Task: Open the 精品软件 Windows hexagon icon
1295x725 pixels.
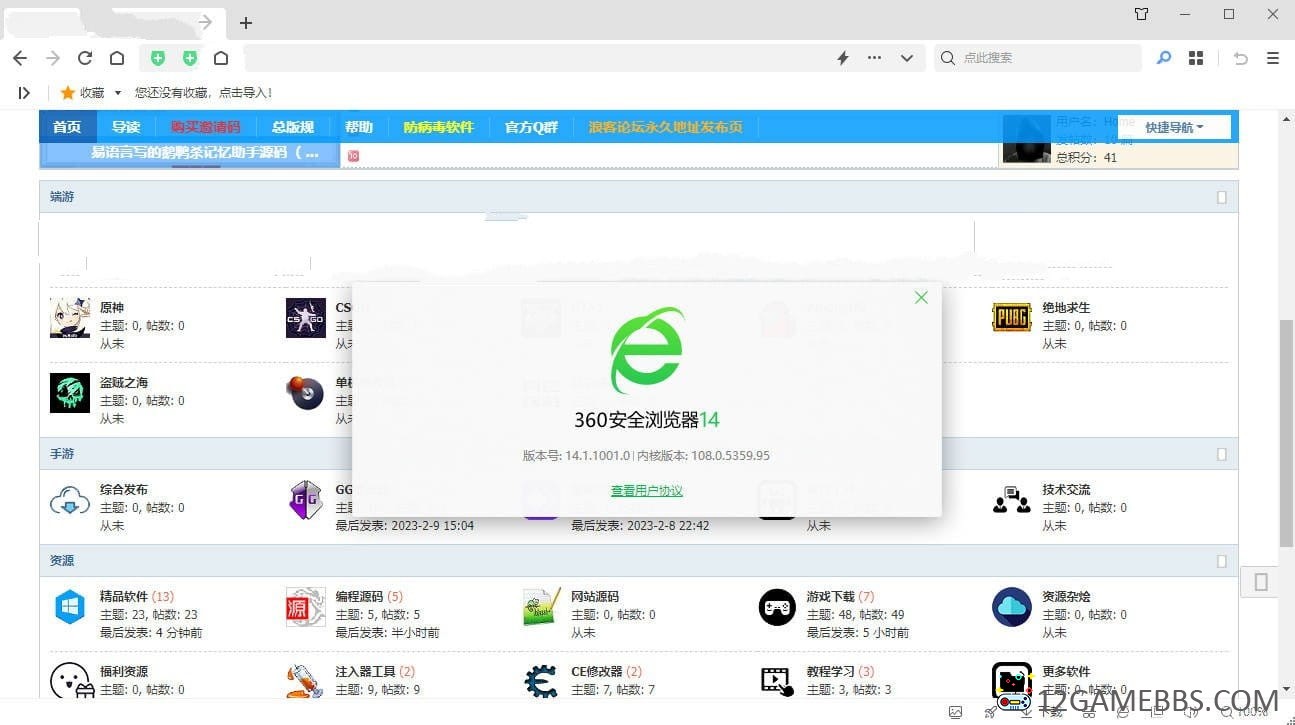Action: point(70,607)
